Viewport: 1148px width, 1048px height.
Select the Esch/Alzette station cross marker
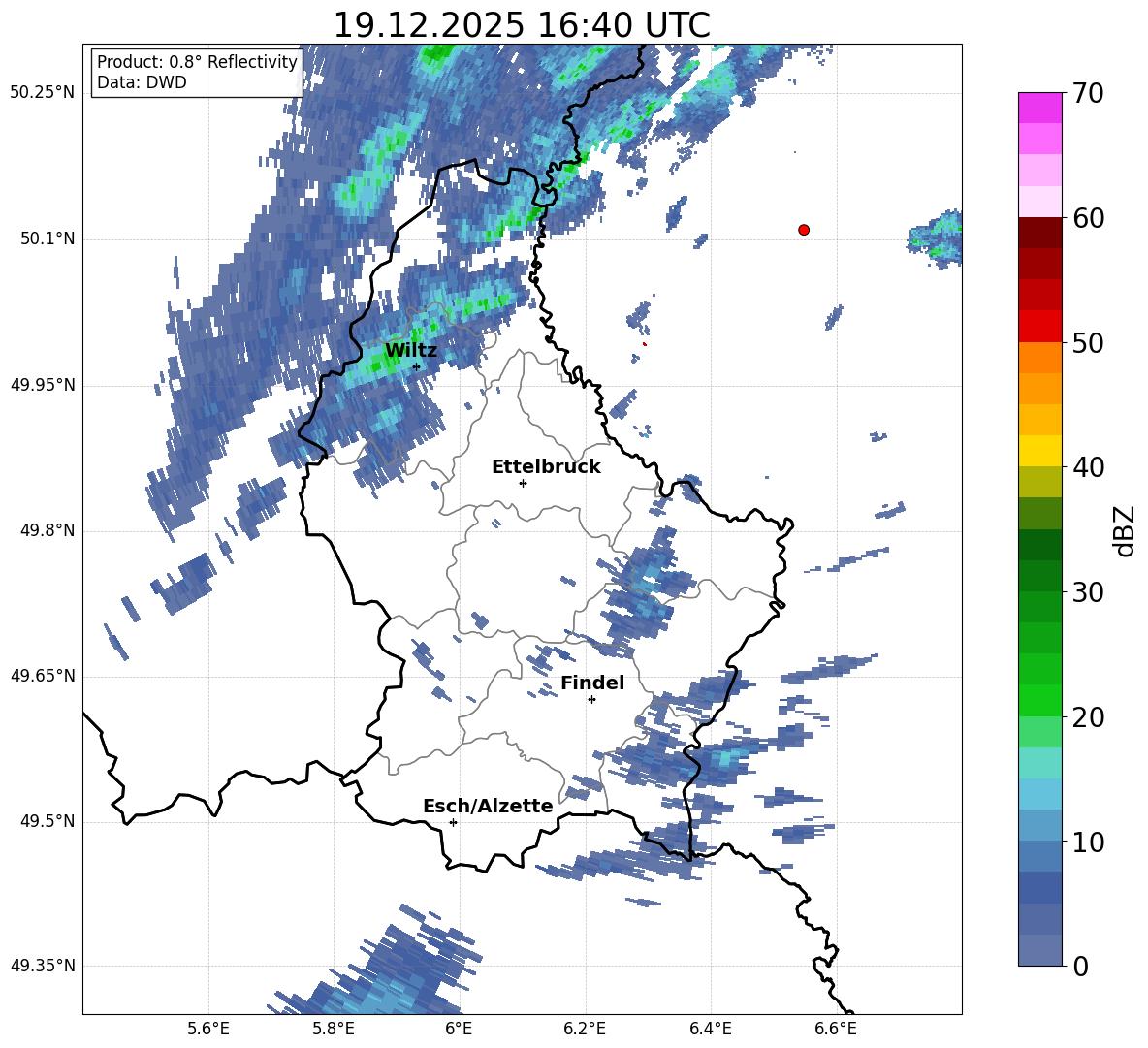coord(453,822)
